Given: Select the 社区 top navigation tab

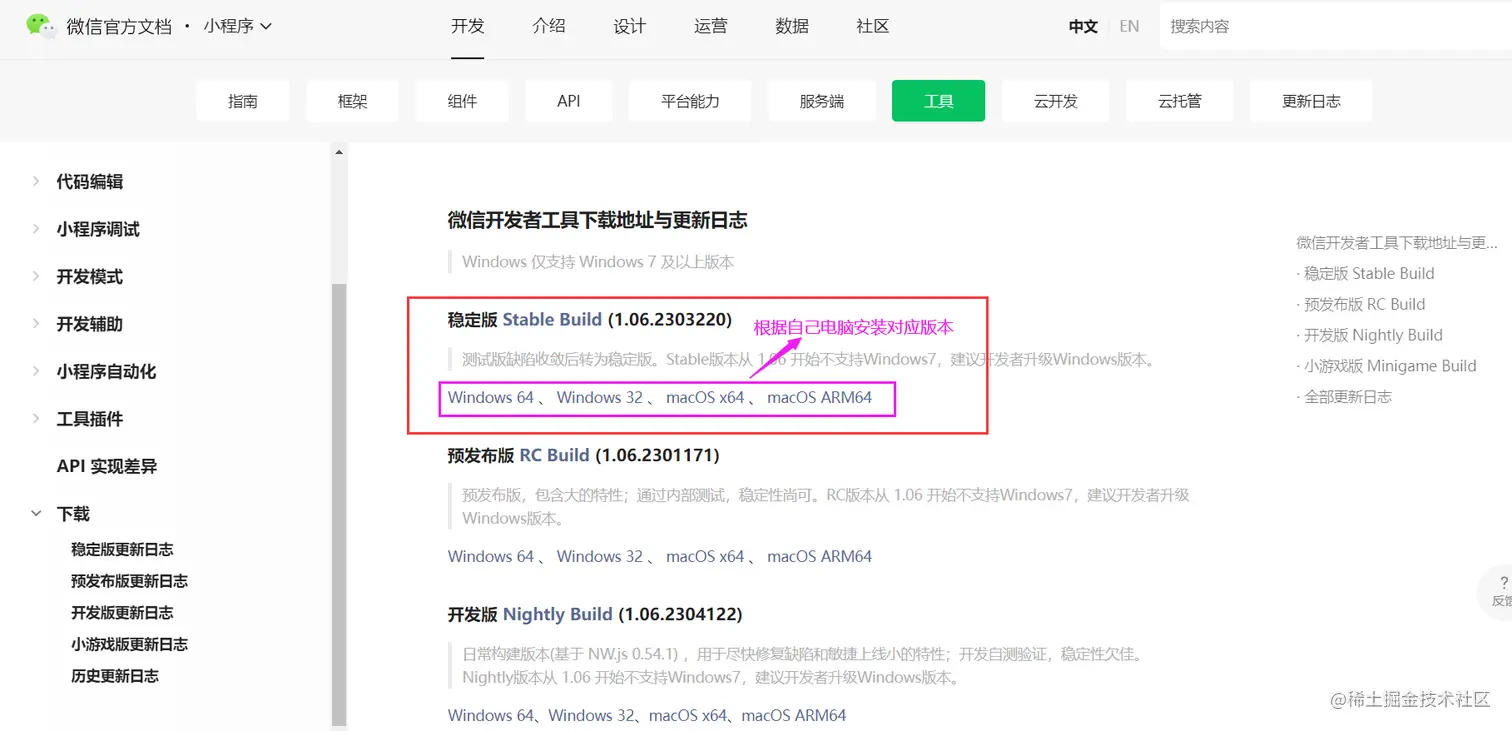Looking at the screenshot, I should 873,26.
